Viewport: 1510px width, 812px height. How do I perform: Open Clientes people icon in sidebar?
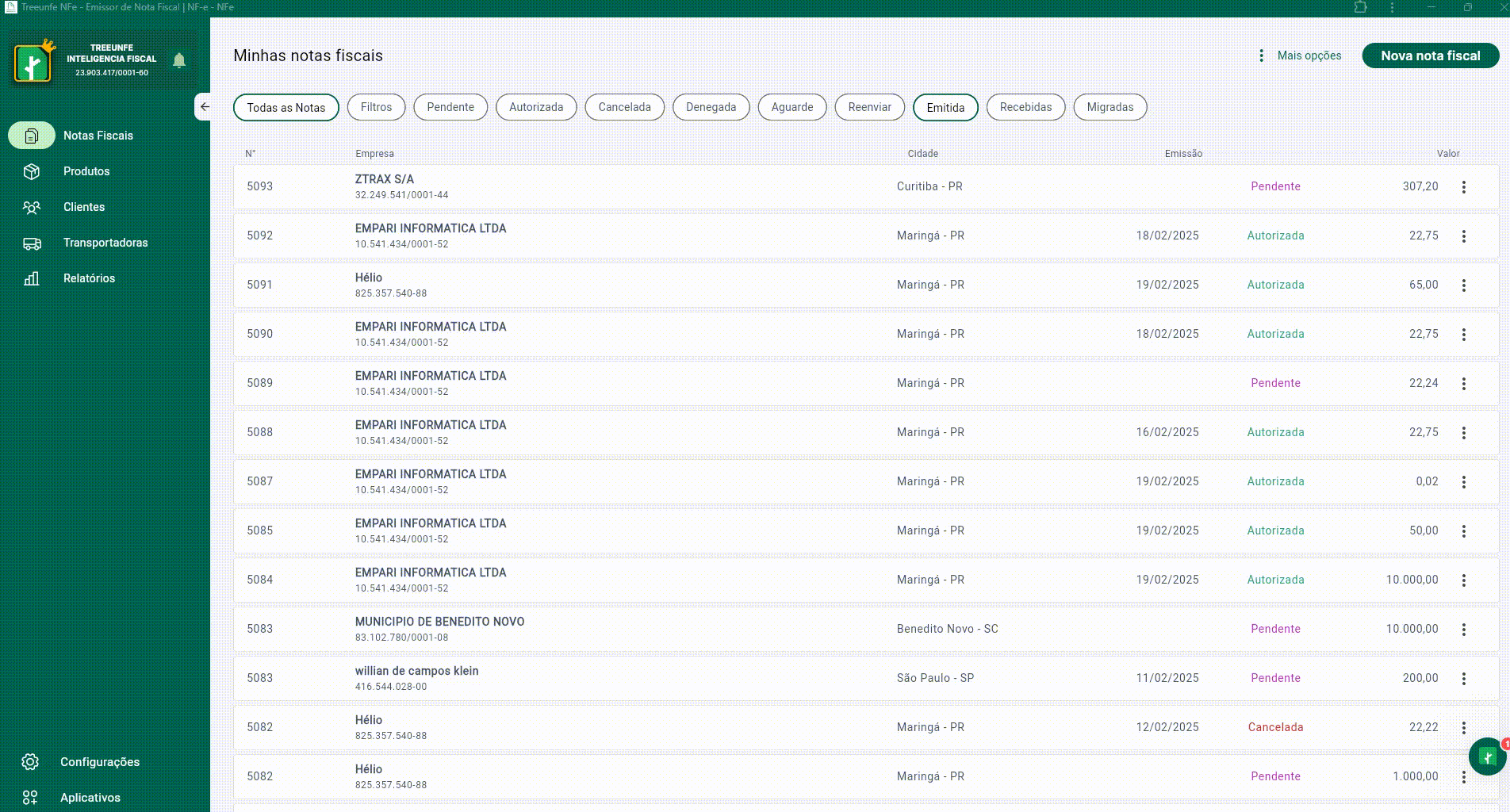click(x=32, y=207)
